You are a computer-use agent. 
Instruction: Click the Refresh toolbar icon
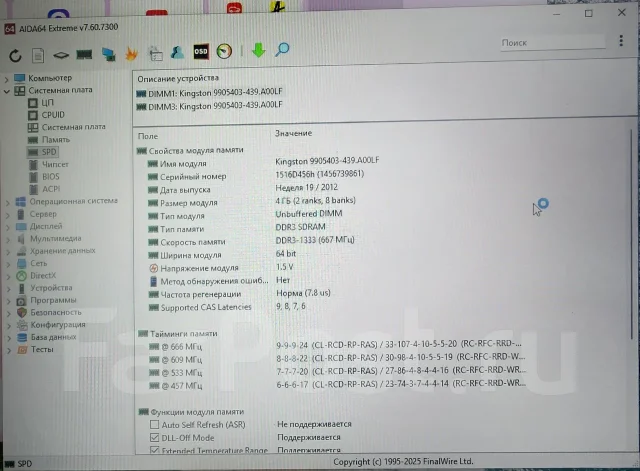click(16, 55)
